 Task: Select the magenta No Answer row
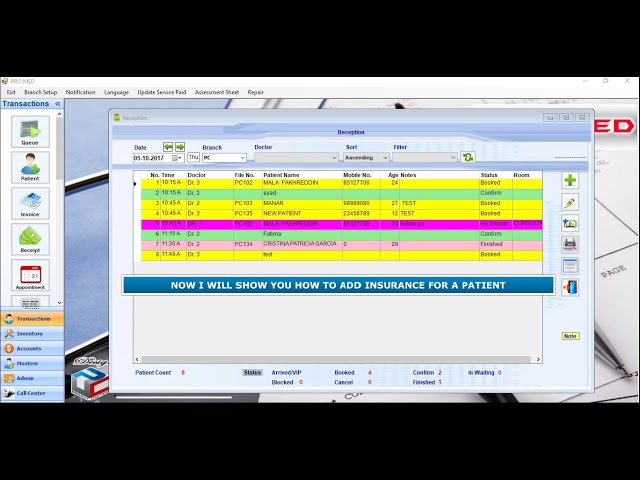(x=342, y=224)
